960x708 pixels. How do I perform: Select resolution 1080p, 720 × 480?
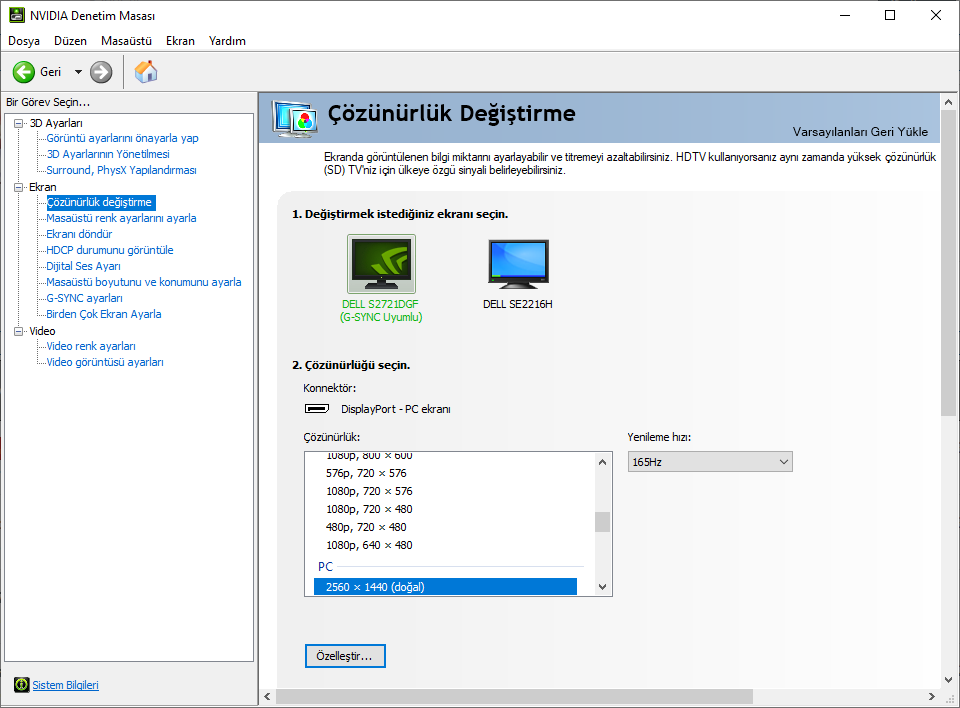[x=369, y=509]
